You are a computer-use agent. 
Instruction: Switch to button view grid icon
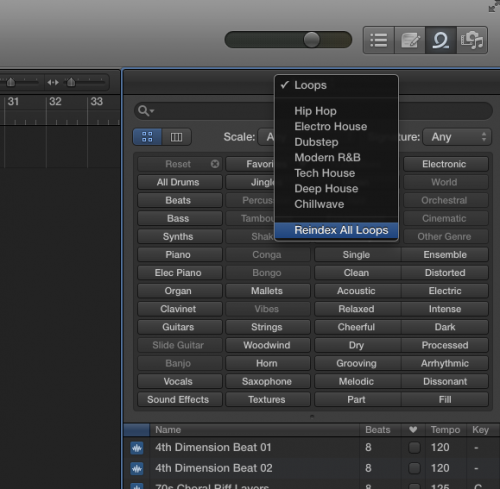click(147, 137)
